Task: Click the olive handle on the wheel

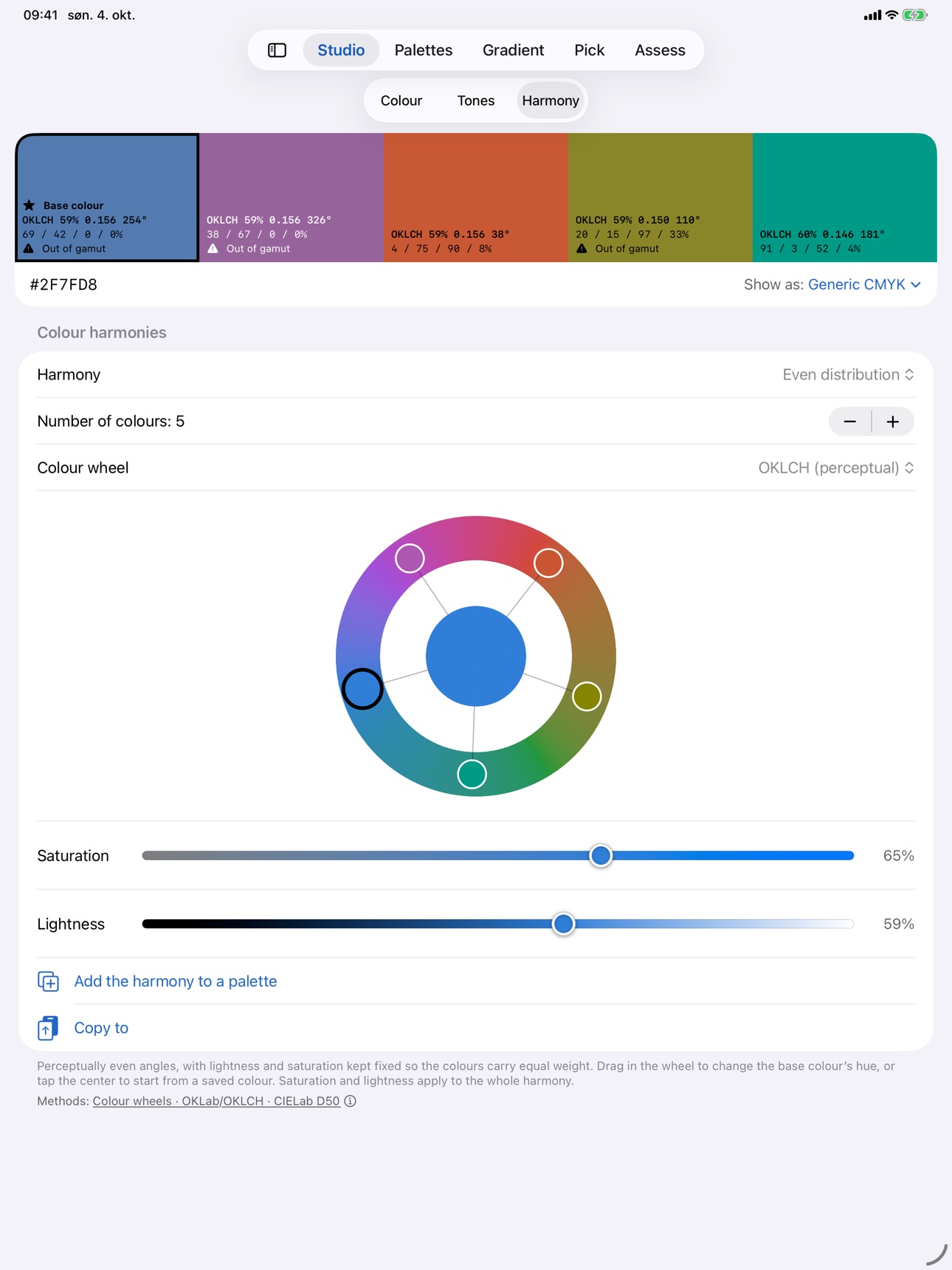Action: pos(587,696)
